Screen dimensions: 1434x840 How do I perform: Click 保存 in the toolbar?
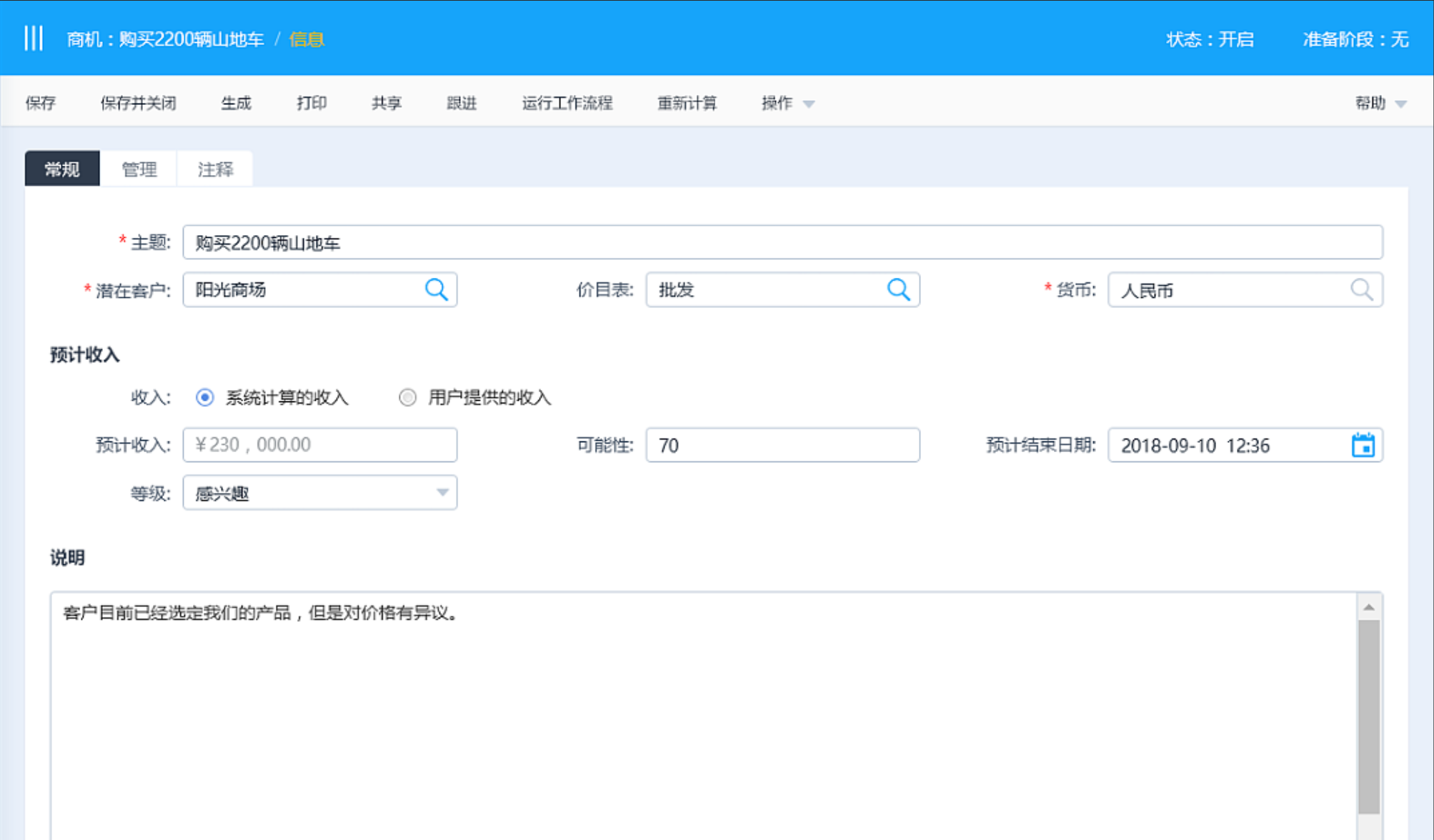pos(41,104)
